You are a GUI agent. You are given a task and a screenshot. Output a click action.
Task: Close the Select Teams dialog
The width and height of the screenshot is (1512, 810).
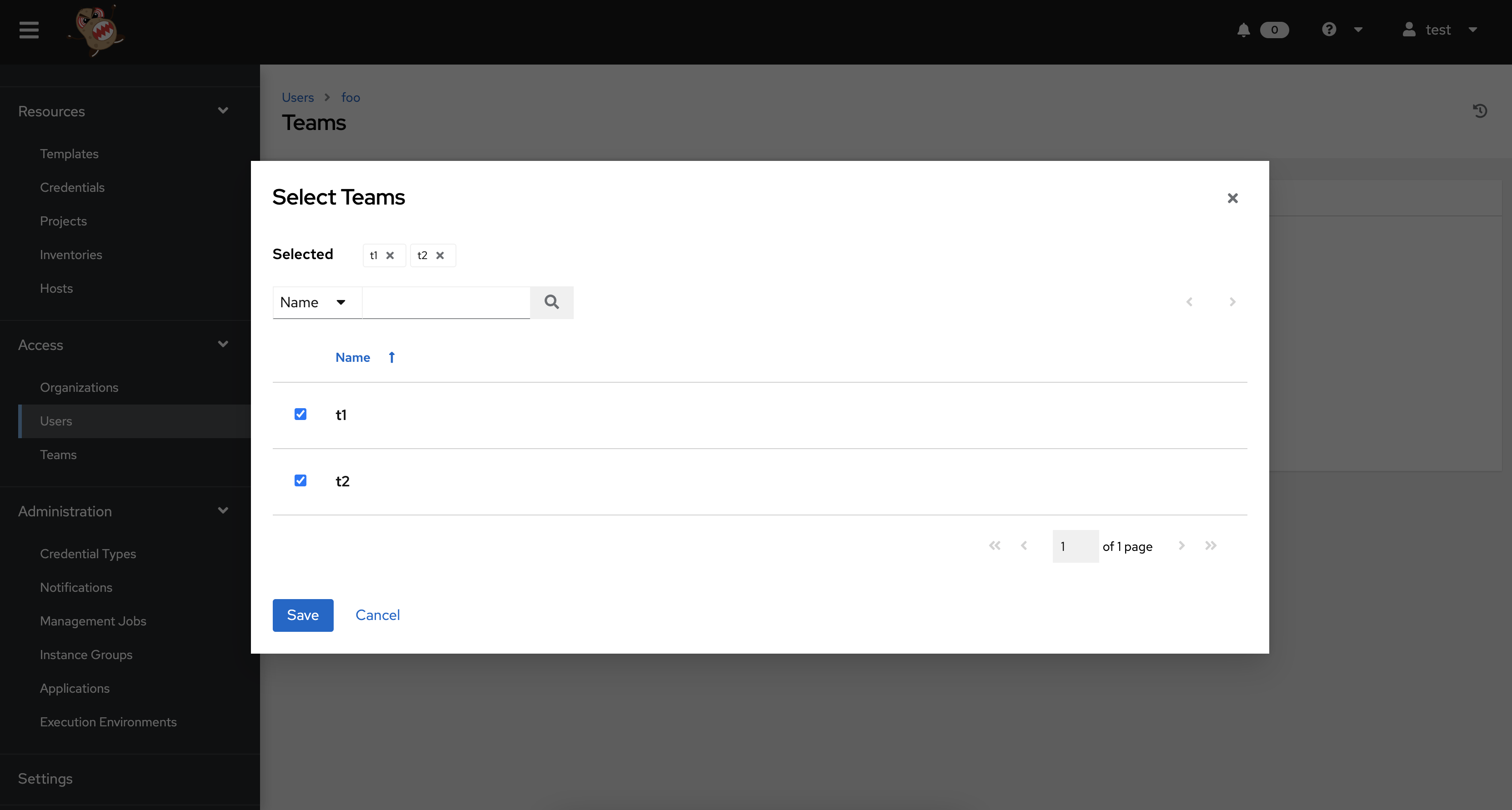(1232, 198)
